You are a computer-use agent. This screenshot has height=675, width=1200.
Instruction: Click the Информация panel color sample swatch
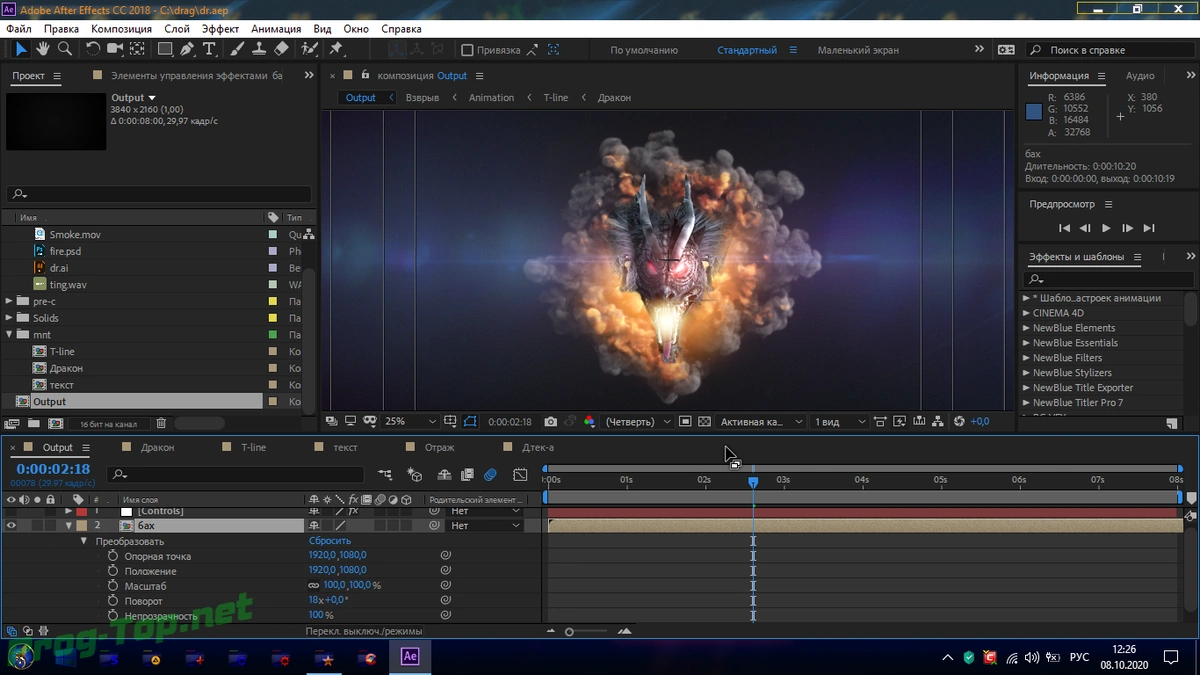click(1034, 112)
